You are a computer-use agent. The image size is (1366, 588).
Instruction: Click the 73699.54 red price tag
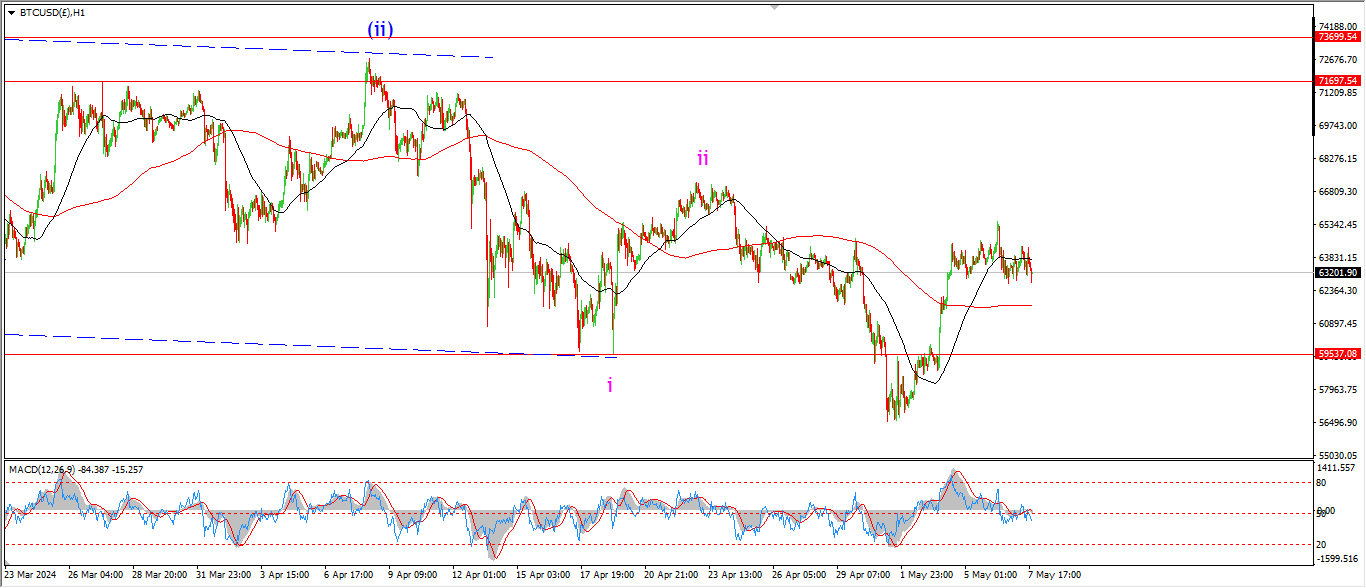pyautogui.click(x=1337, y=37)
